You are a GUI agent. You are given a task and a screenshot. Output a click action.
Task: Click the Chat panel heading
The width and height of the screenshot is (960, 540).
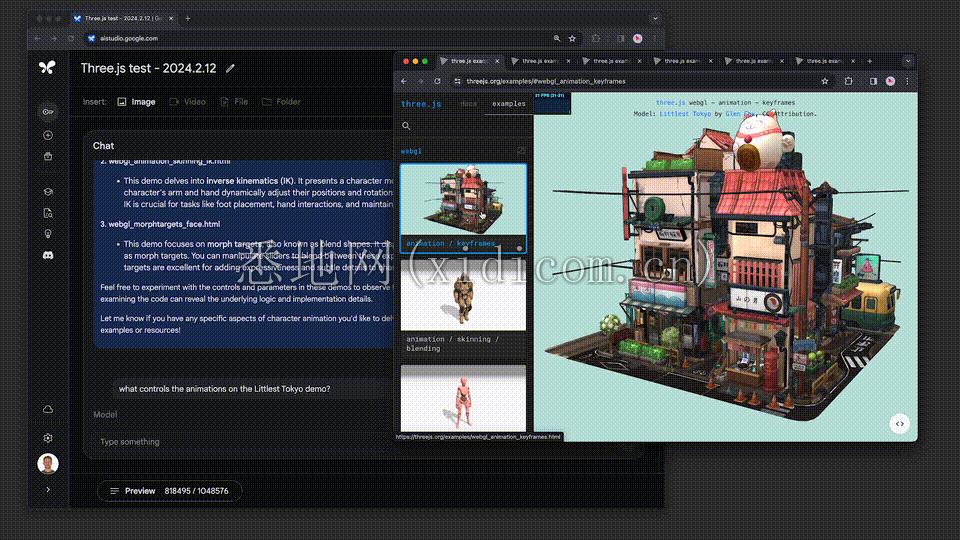(103, 146)
